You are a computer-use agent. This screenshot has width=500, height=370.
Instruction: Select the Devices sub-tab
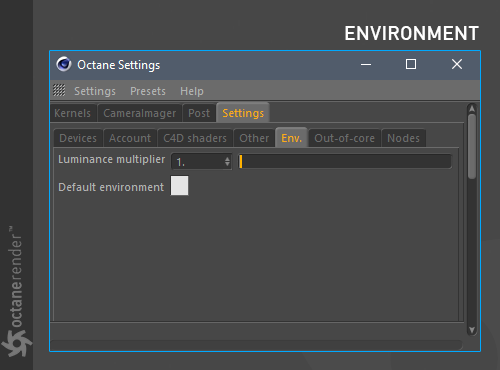[78, 138]
